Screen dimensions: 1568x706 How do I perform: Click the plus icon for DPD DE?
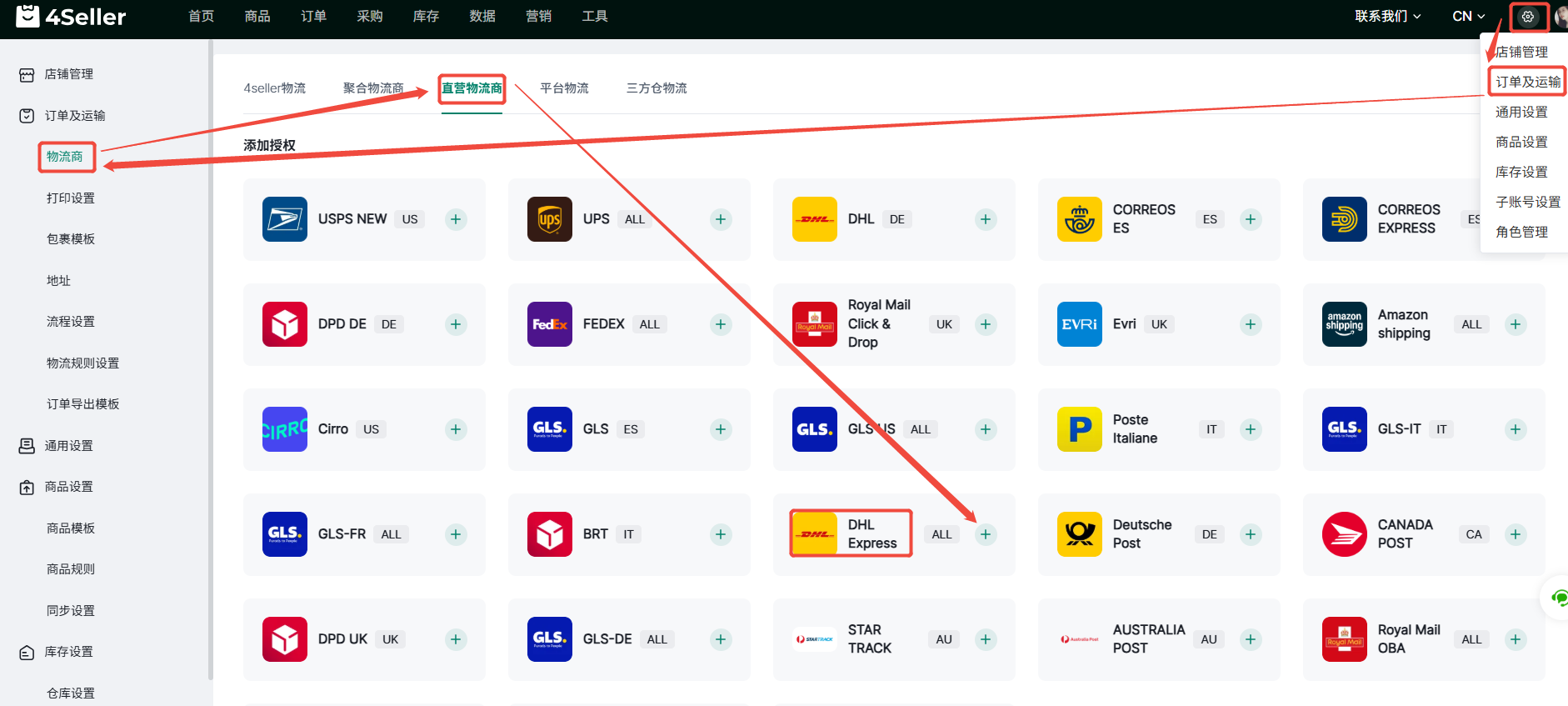(x=456, y=324)
